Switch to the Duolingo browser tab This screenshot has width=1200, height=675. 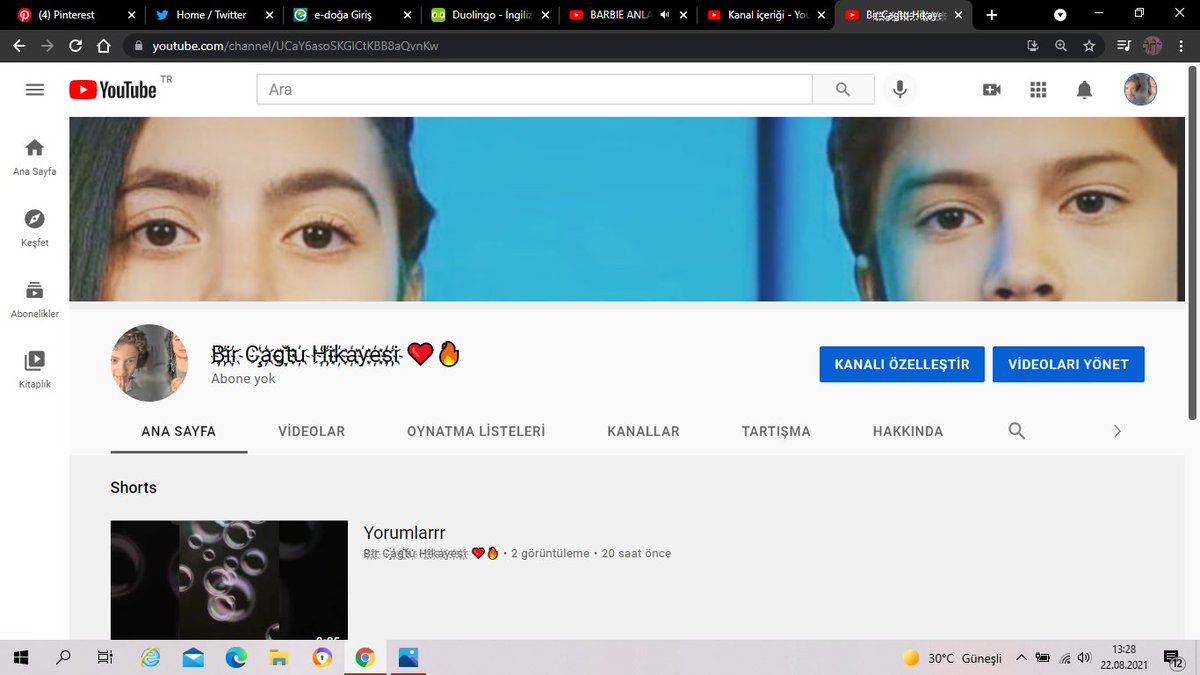(x=486, y=15)
